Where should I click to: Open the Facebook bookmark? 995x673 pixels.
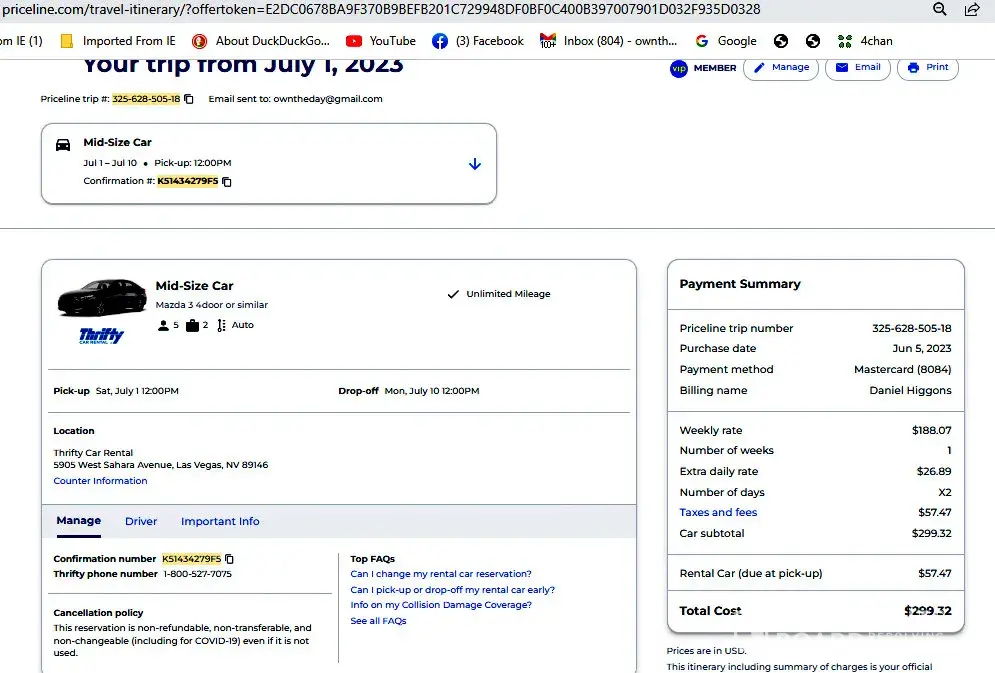(478, 41)
